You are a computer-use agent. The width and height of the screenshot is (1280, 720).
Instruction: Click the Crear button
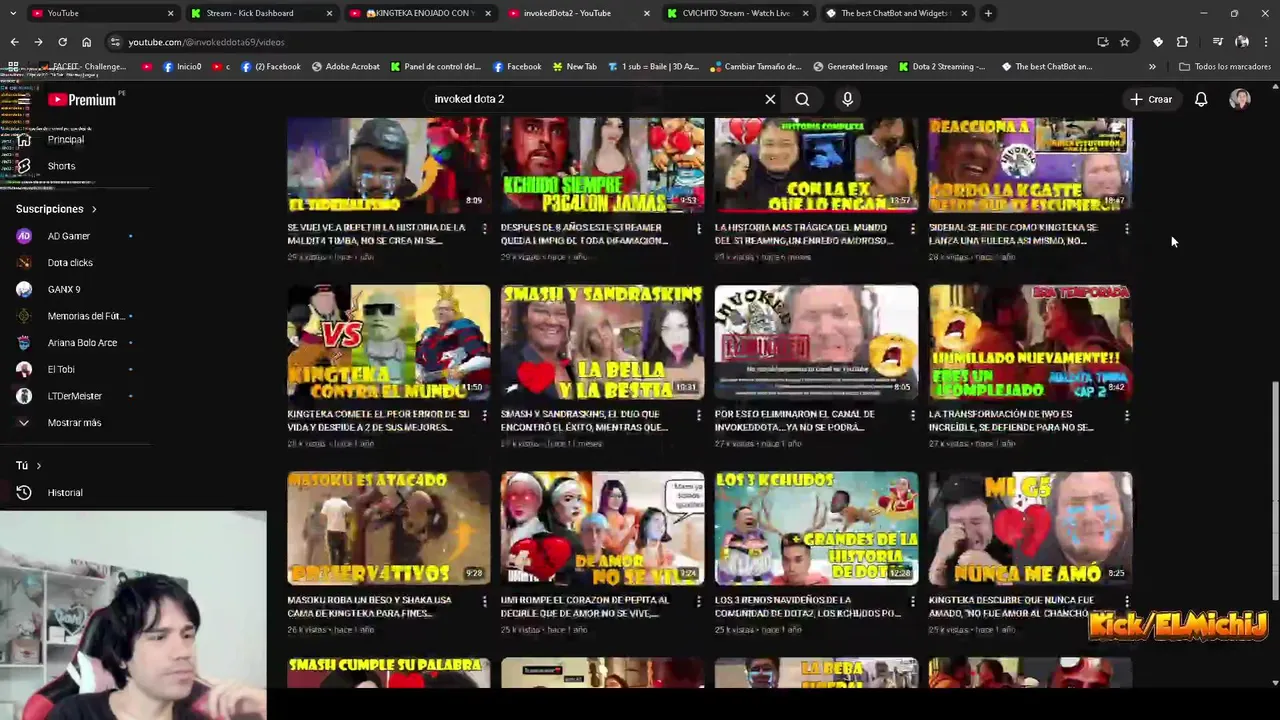pyautogui.click(x=1150, y=99)
